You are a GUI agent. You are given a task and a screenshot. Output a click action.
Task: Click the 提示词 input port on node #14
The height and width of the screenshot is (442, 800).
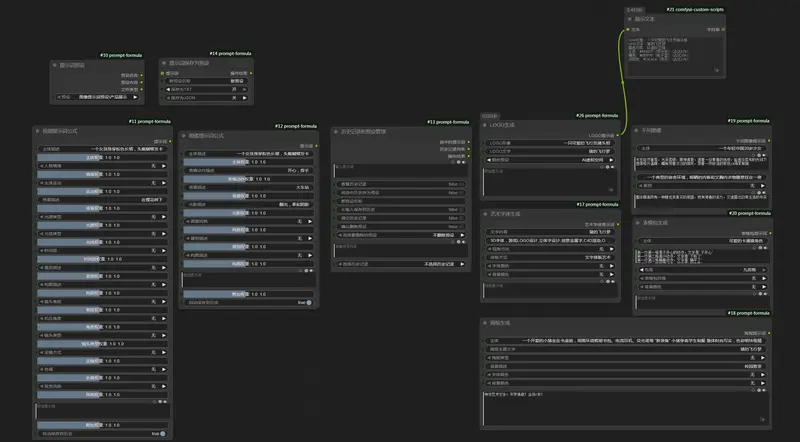[162, 73]
